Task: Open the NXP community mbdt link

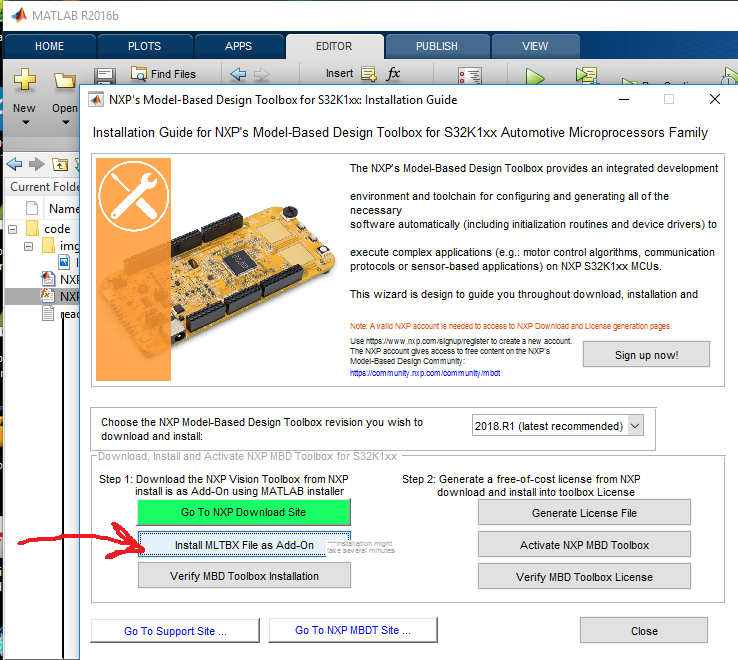Action: pyautogui.click(x=425, y=373)
